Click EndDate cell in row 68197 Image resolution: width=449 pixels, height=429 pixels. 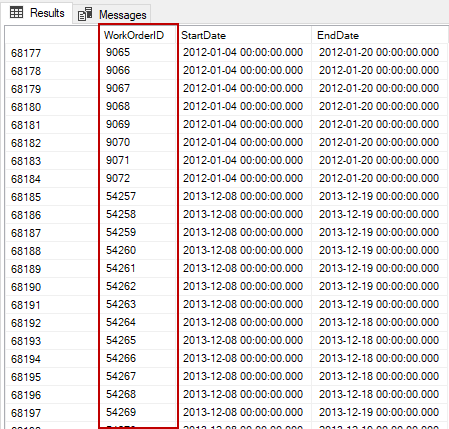click(380, 412)
